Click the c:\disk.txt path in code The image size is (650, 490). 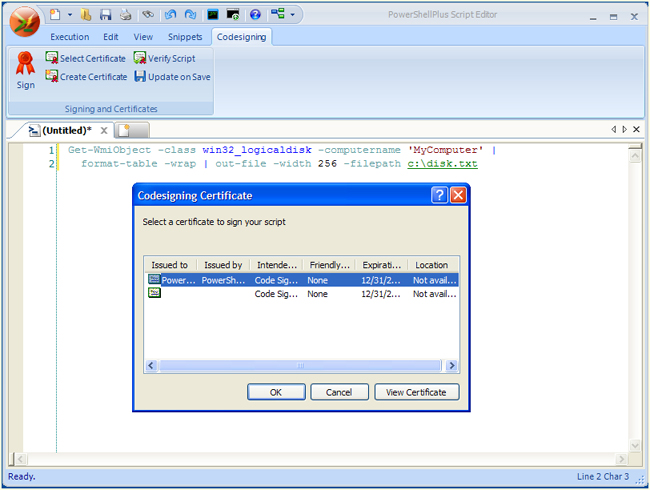click(x=442, y=164)
